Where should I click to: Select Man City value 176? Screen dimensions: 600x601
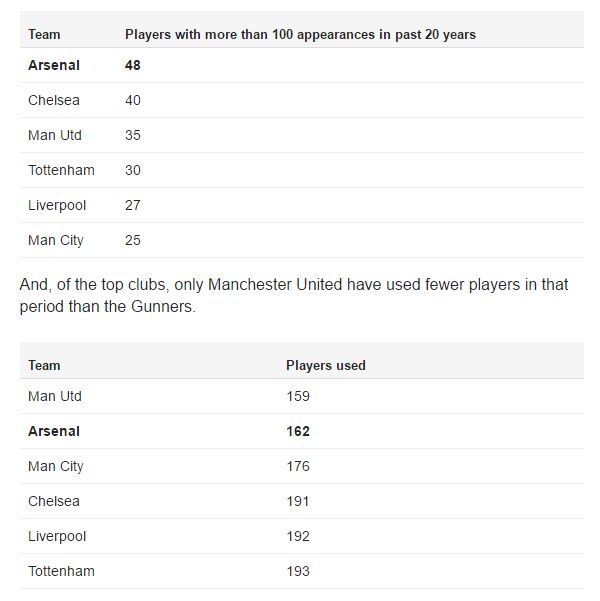coord(298,466)
